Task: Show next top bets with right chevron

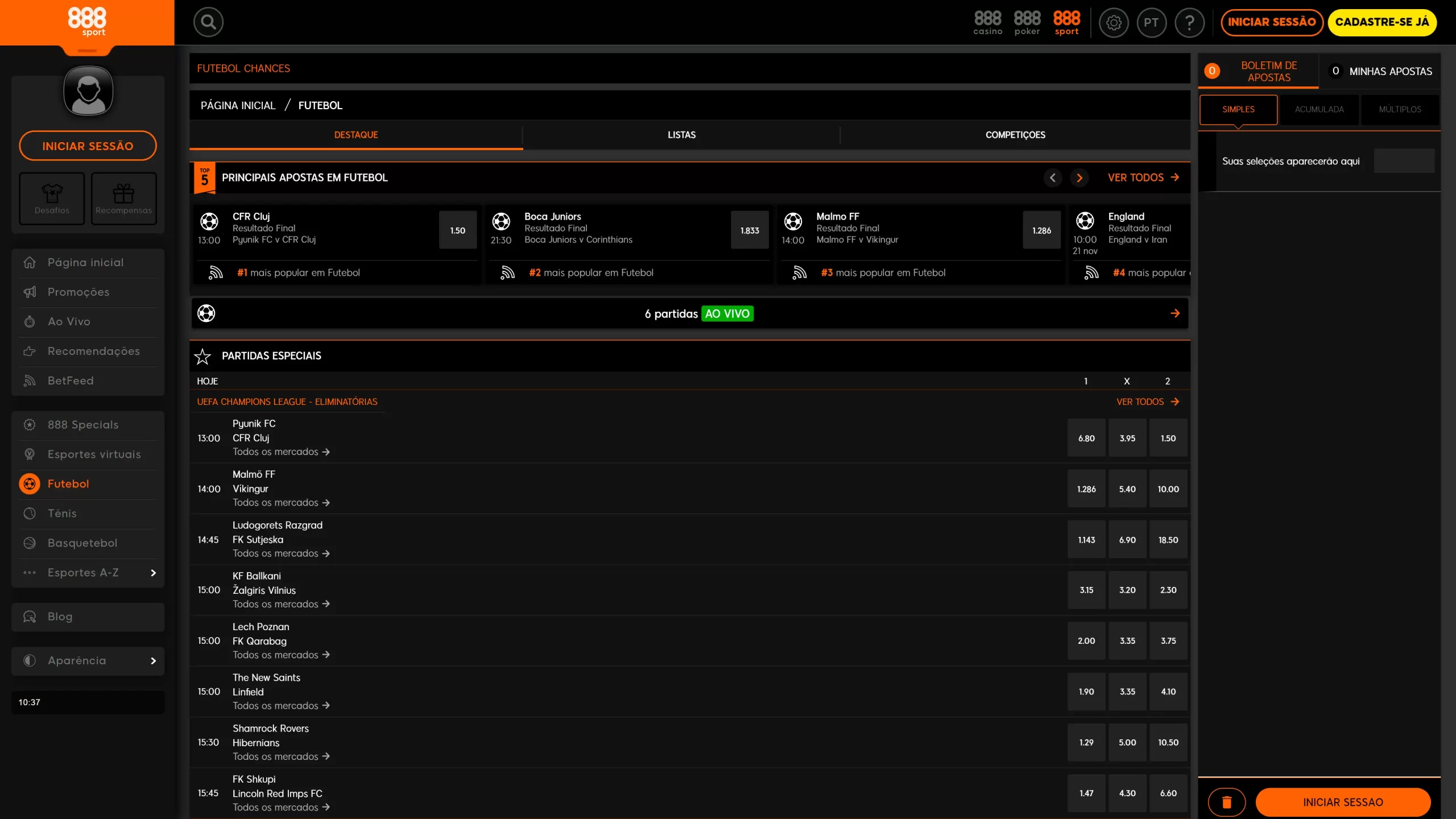Action: click(x=1079, y=178)
